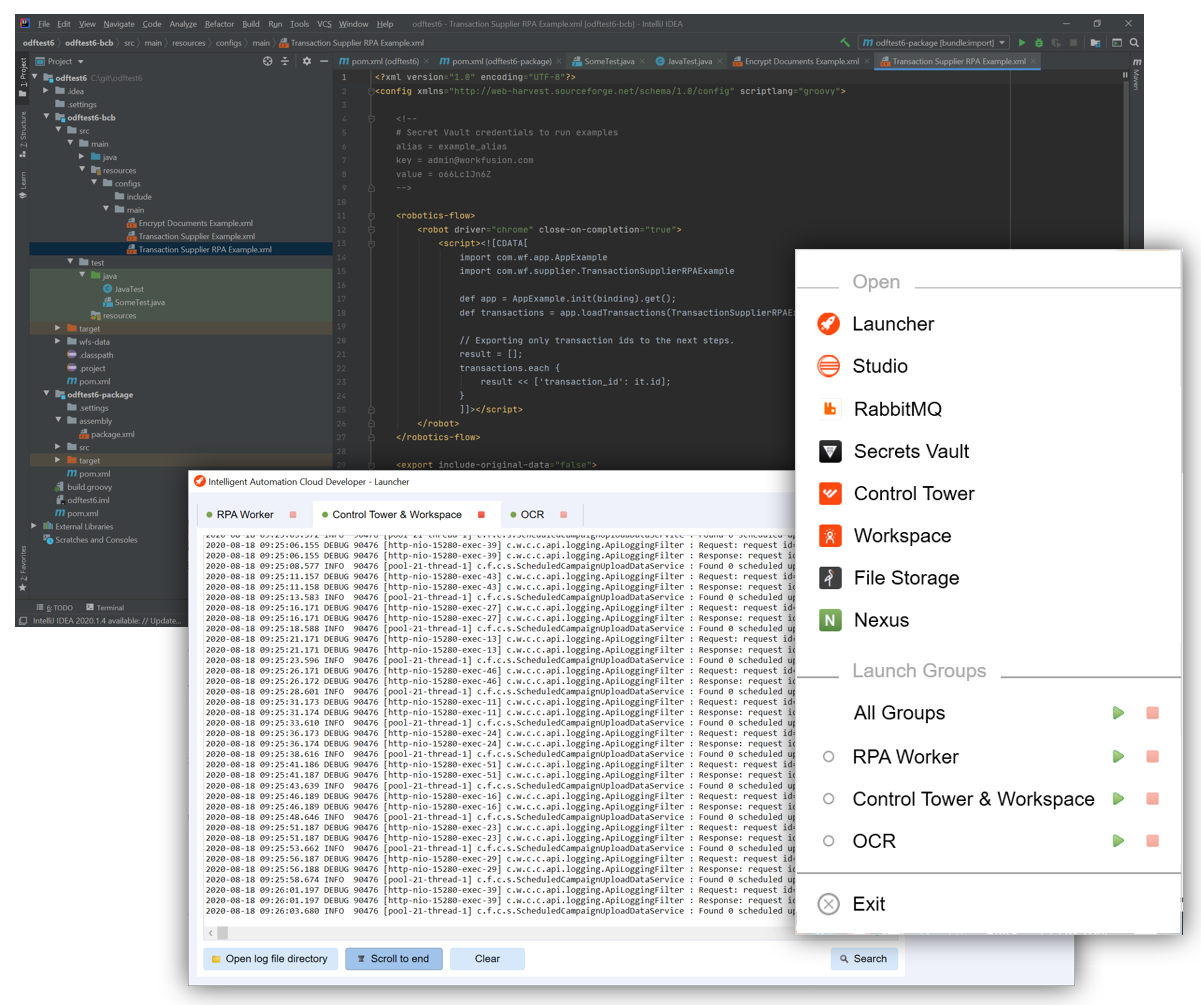Screen dimensions: 1201x1005
Task: Click the Search button in Launcher
Action: pos(864,958)
